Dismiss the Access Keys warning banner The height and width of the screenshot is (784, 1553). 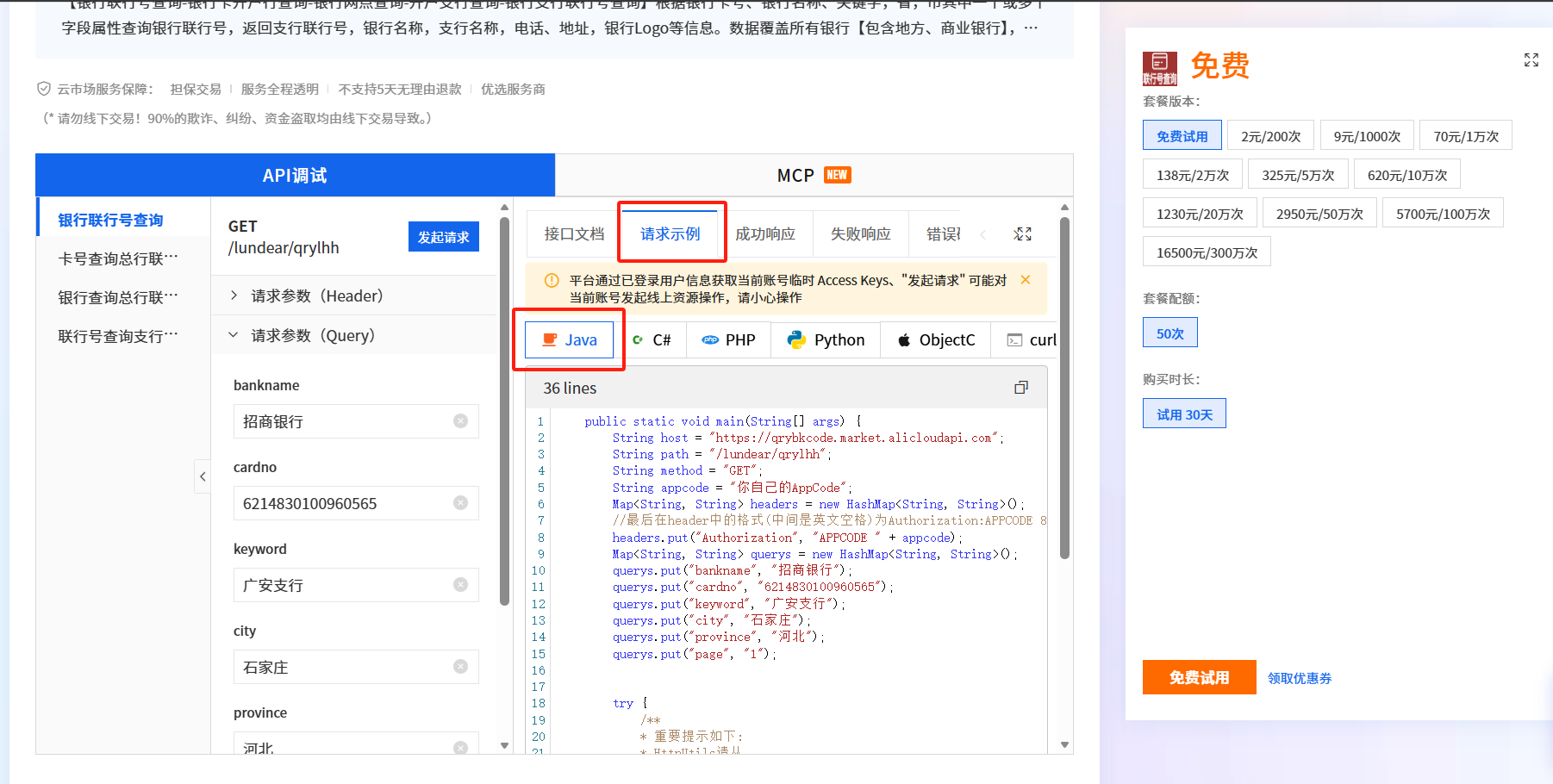1025,279
